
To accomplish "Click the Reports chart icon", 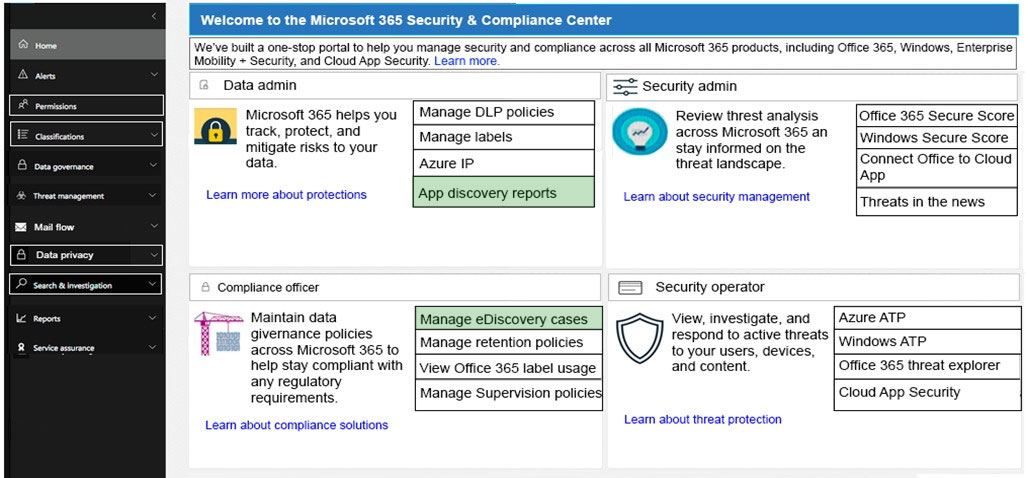I will pos(22,318).
